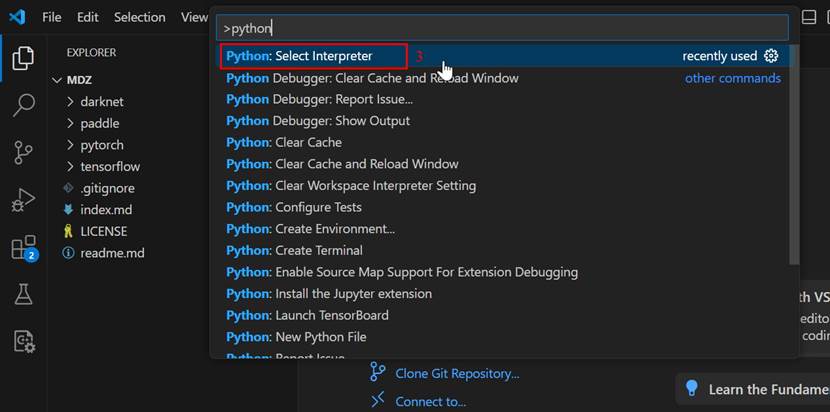This screenshot has width=830, height=412.
Task: Run Python: Clear Cache and Reload Window
Action: pyautogui.click(x=504, y=164)
